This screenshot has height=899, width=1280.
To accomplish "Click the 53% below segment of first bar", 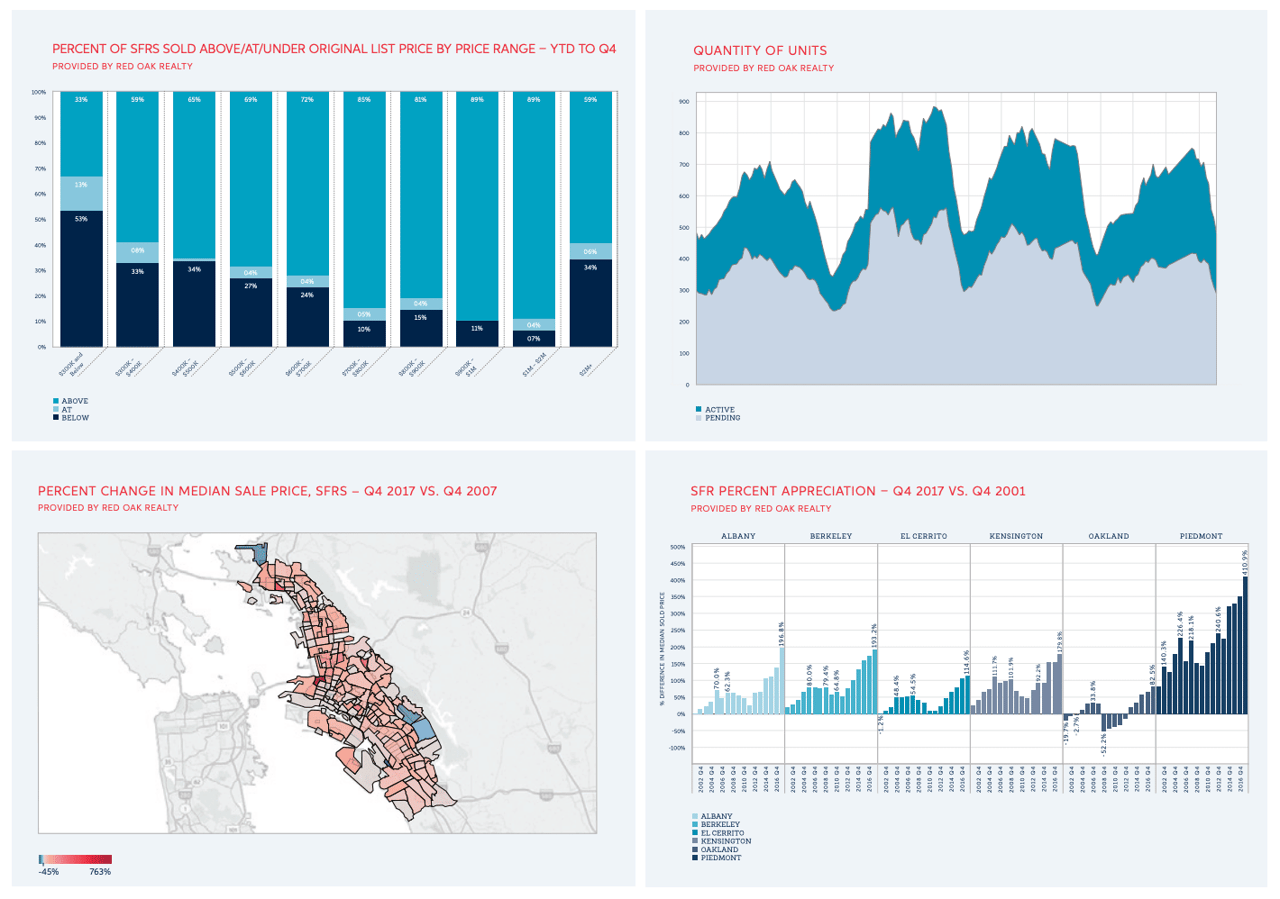I will tap(82, 279).
